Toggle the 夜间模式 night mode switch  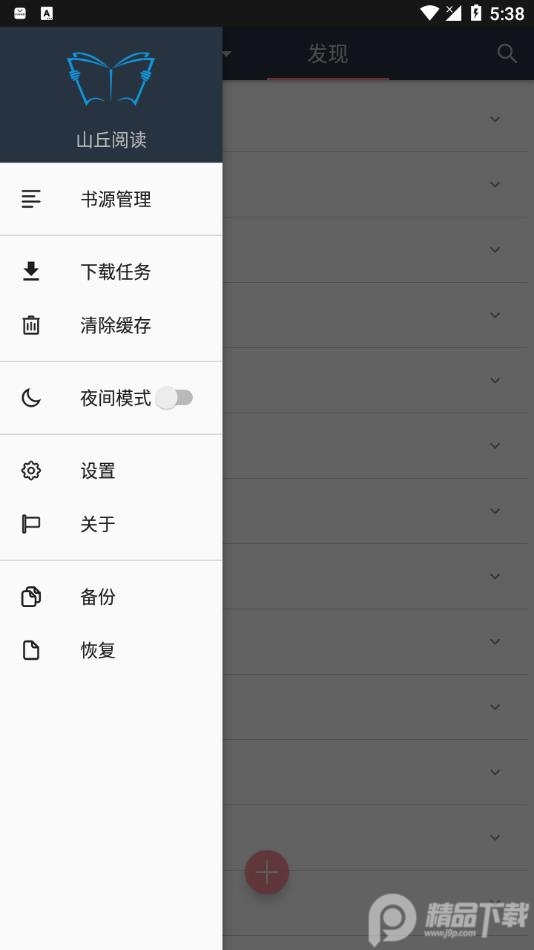point(174,398)
